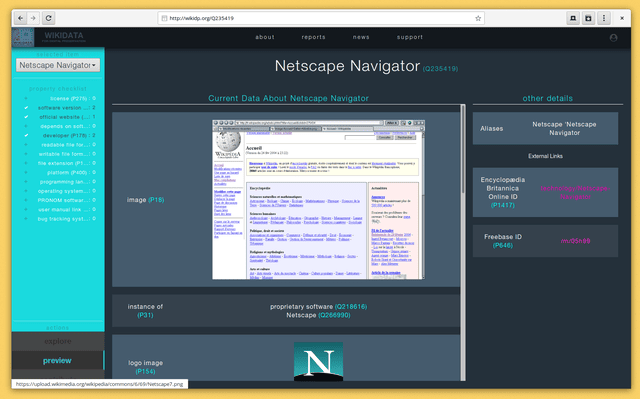640x399 pixels.
Task: Bookmark this page with the star icon
Action: (x=478, y=18)
